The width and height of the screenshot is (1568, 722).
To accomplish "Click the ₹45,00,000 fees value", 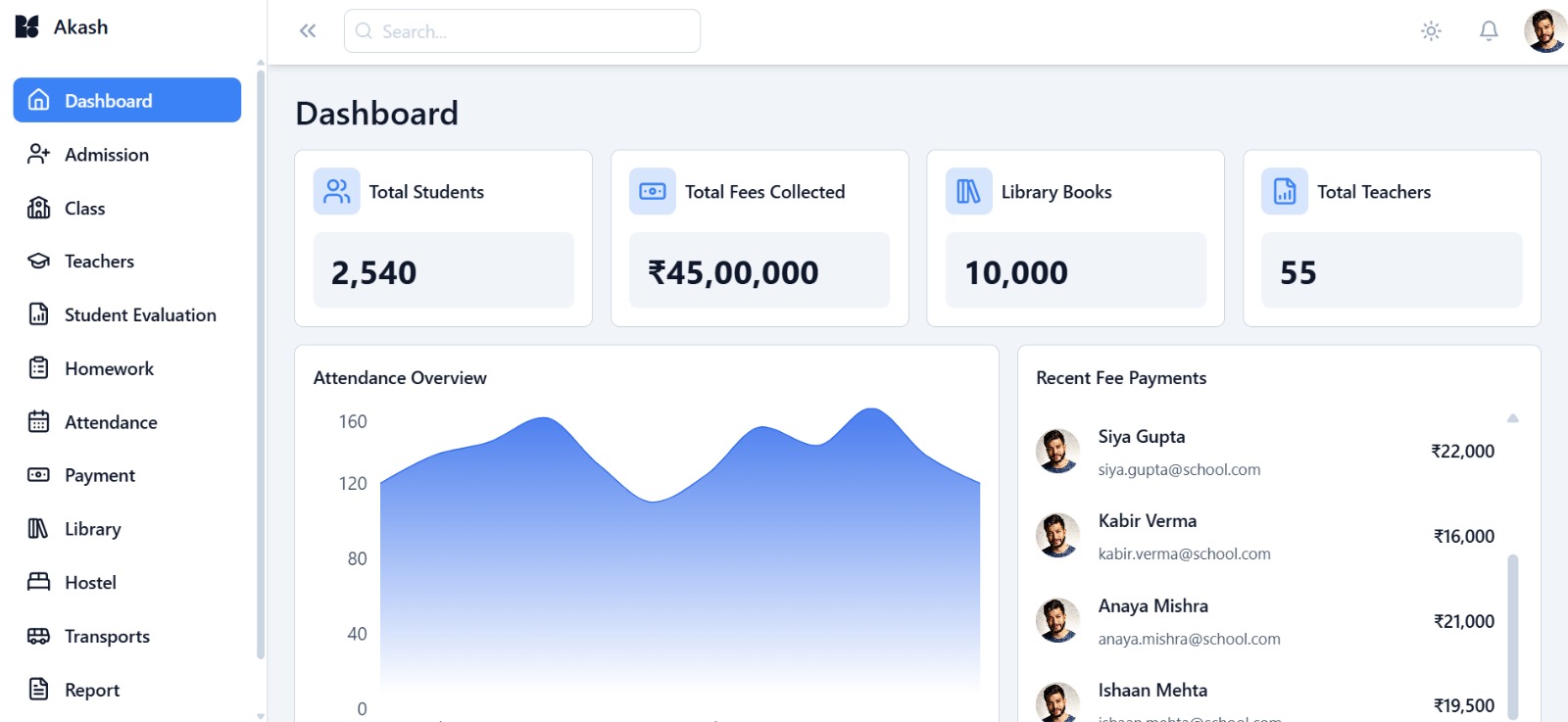I will click(x=733, y=272).
